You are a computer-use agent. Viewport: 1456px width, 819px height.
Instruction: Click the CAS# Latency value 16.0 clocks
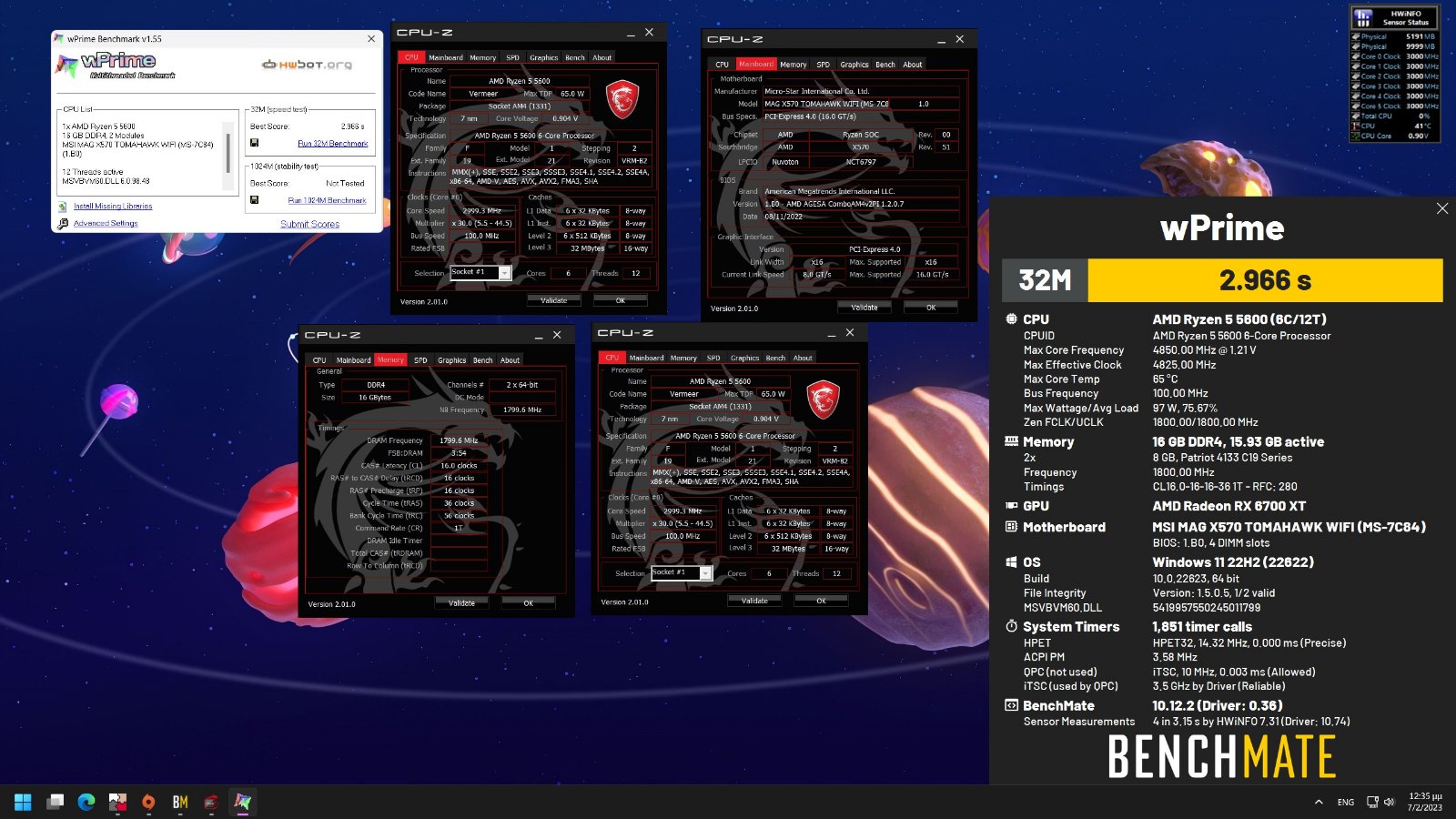click(x=459, y=465)
